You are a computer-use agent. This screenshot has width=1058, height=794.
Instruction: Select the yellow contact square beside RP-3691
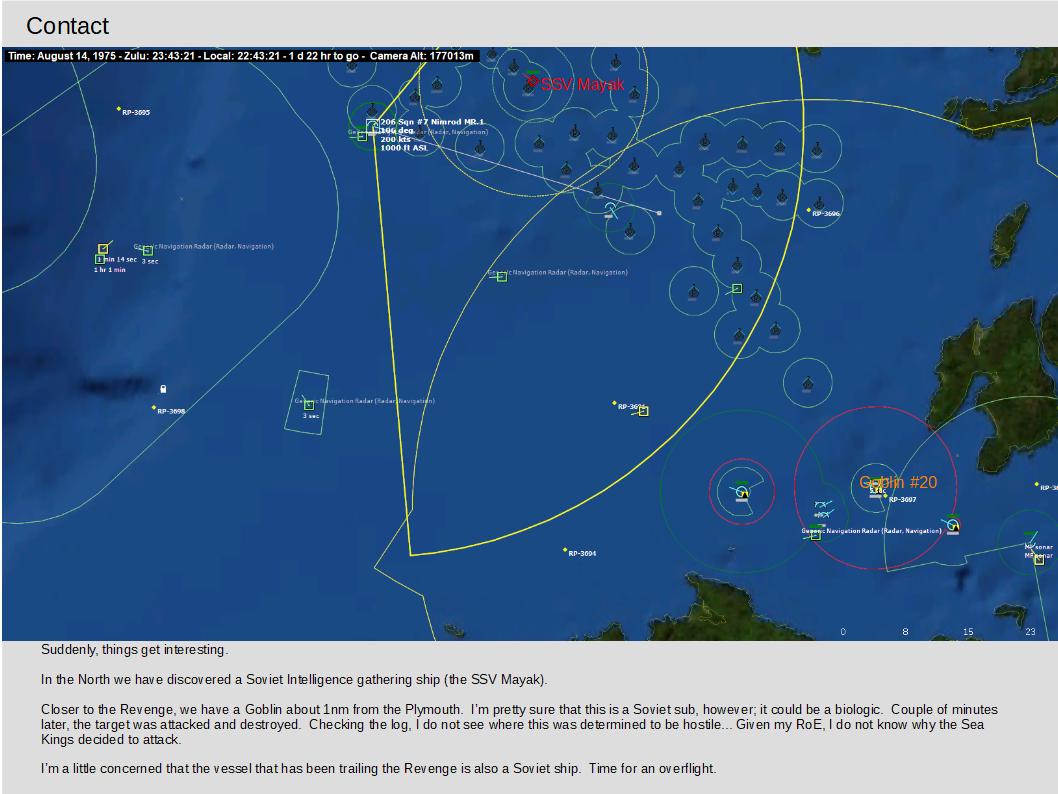644,411
